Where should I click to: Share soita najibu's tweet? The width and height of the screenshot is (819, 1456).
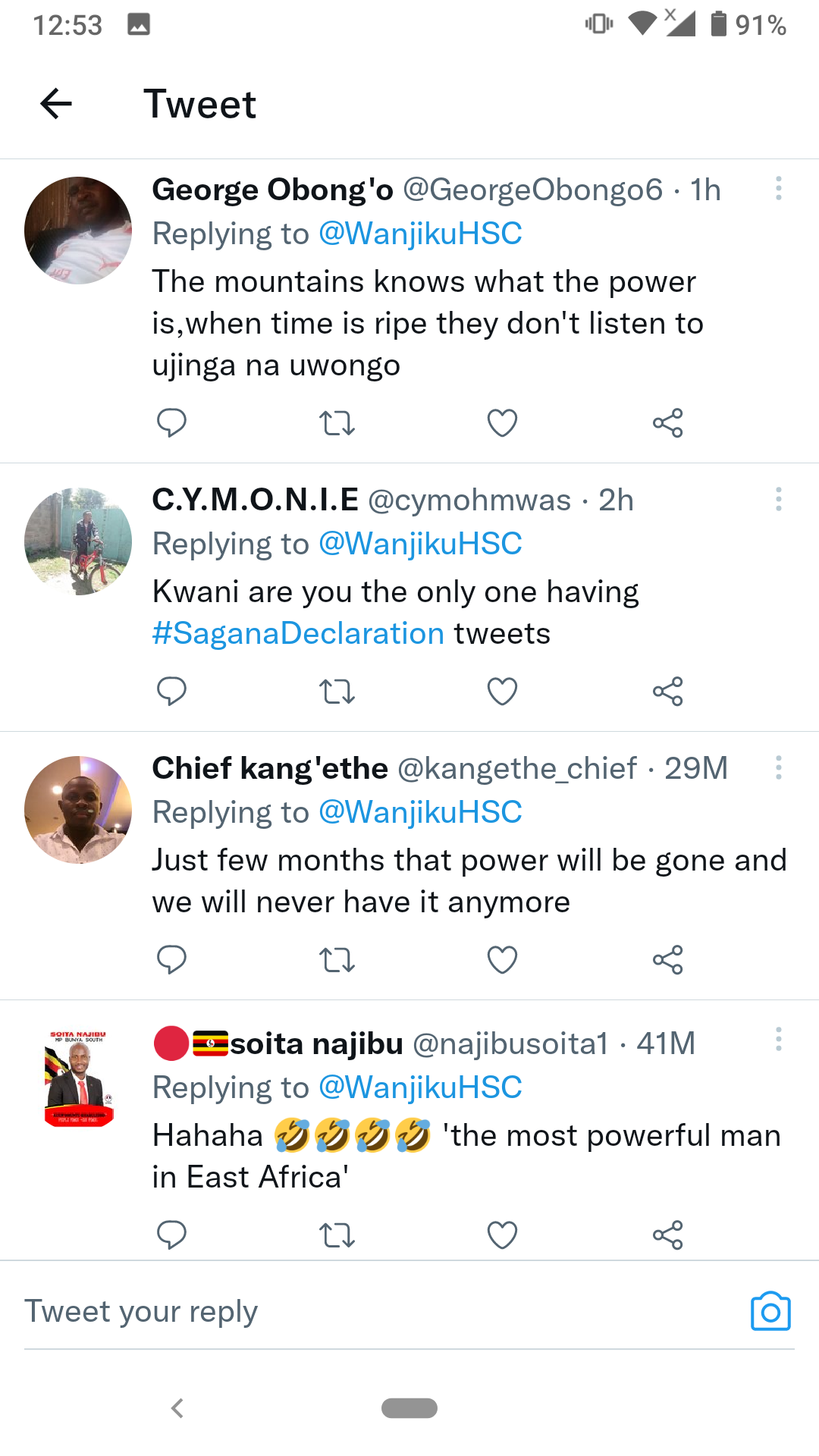667,1235
